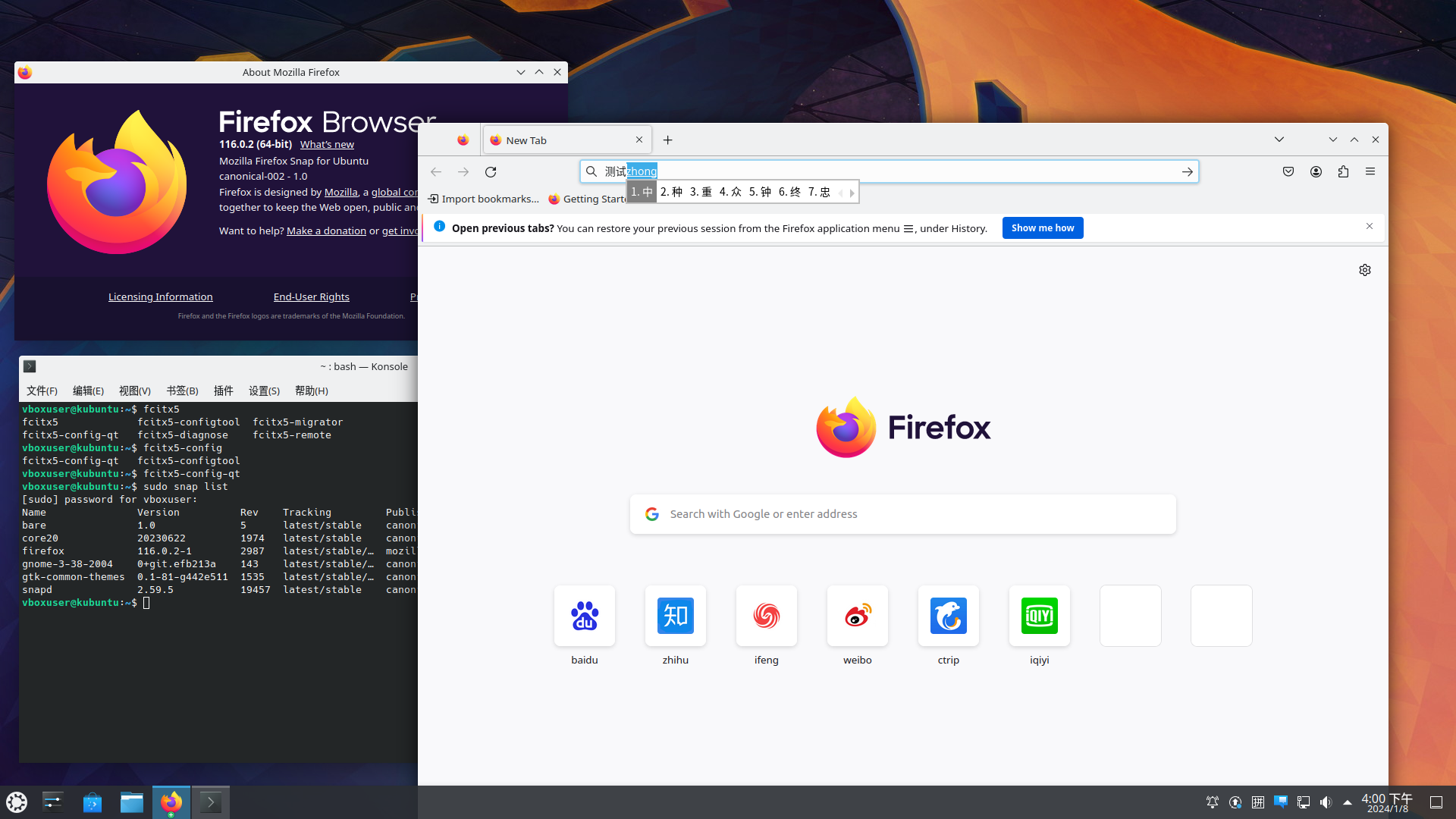Open Konsole 视图(V) menu

click(134, 391)
